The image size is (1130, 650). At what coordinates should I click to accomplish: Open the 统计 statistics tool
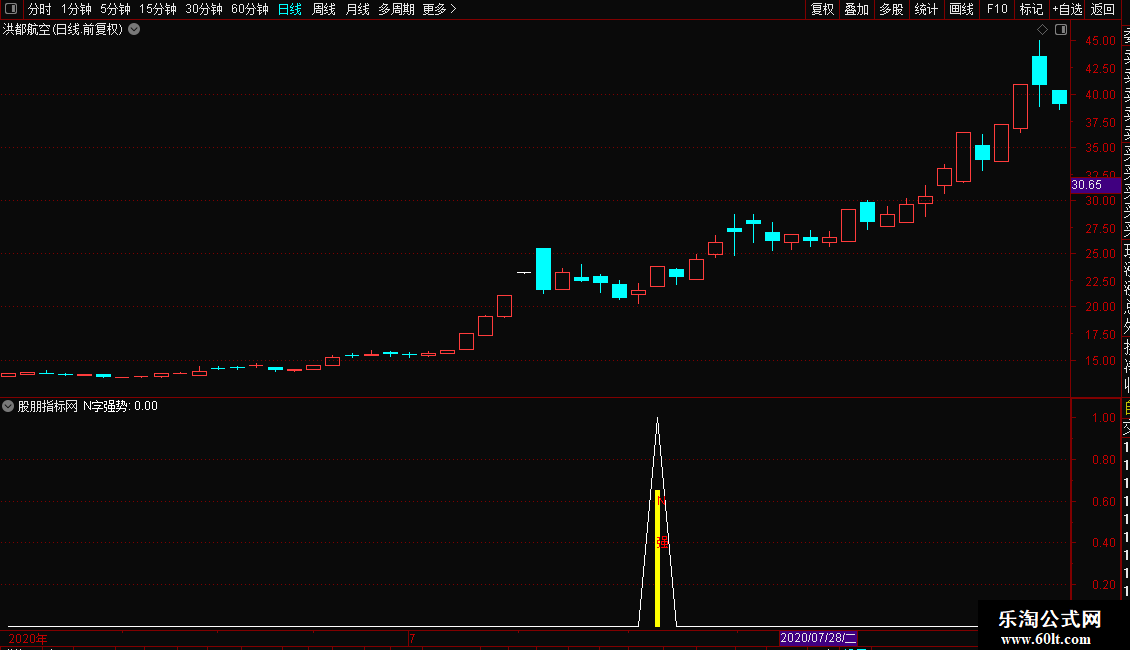(926, 9)
